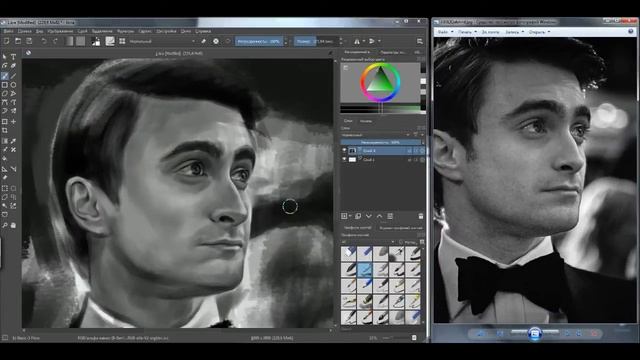Select the Move tool (cross arrows)

13,122
